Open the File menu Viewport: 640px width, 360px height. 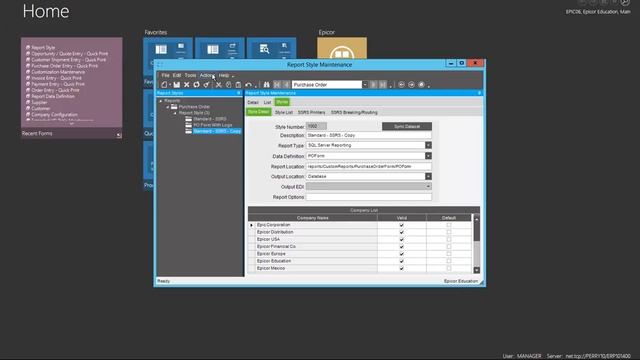165,76
